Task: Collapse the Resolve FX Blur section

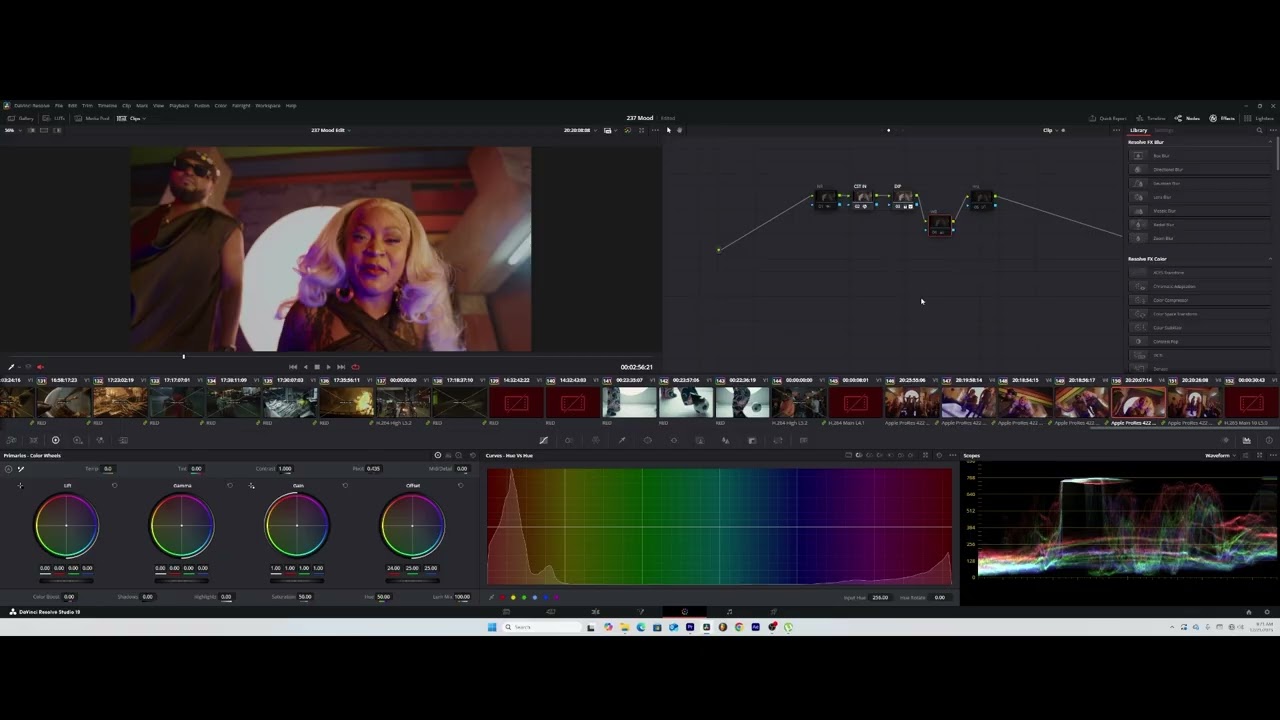Action: [1270, 142]
